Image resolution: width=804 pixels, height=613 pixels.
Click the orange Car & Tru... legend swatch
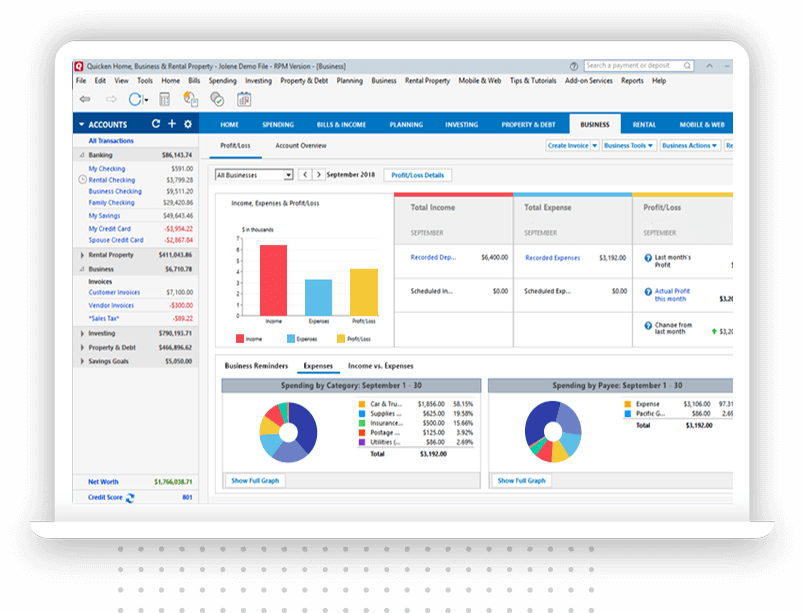[362, 404]
